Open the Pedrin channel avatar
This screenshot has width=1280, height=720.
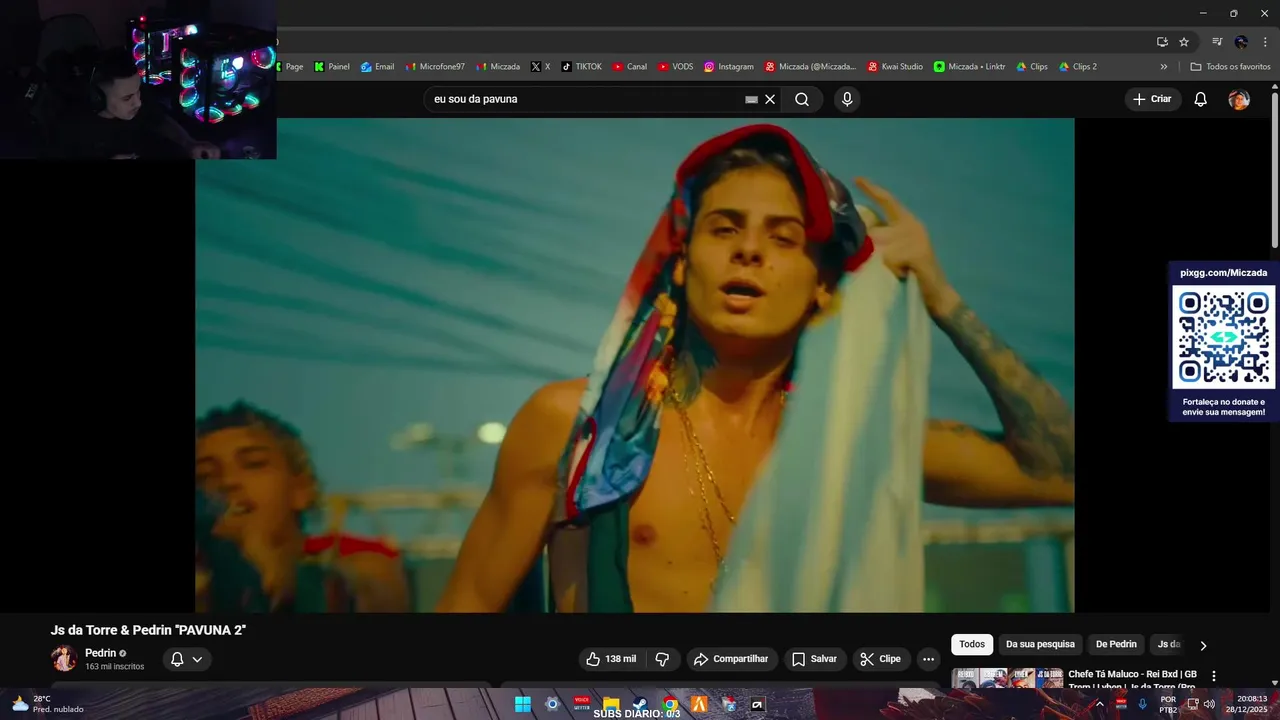click(64, 658)
